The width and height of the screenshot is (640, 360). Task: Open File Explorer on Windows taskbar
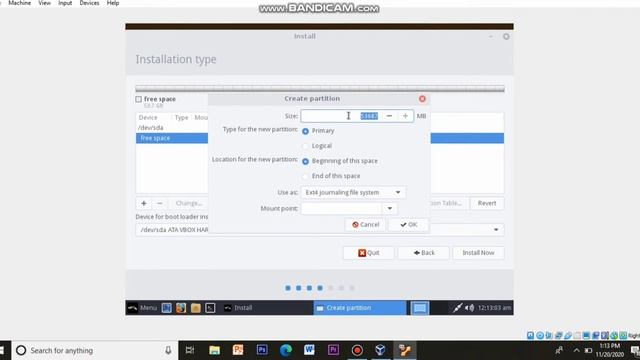(214, 350)
